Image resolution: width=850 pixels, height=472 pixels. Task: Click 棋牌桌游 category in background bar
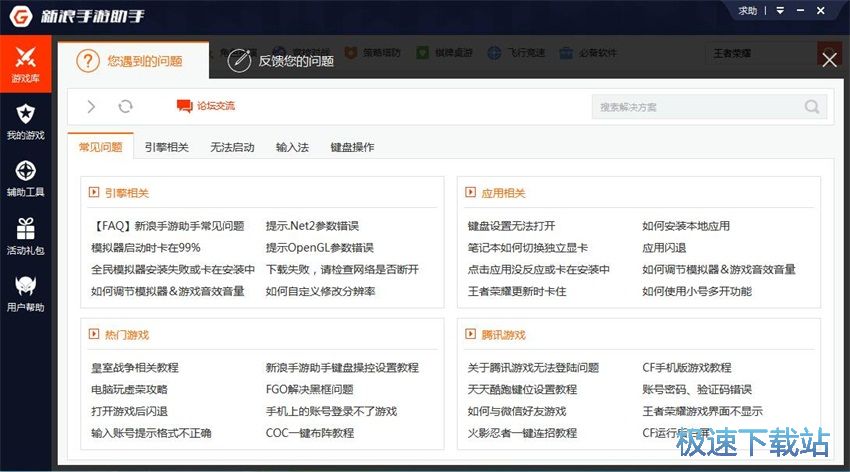(x=445, y=53)
